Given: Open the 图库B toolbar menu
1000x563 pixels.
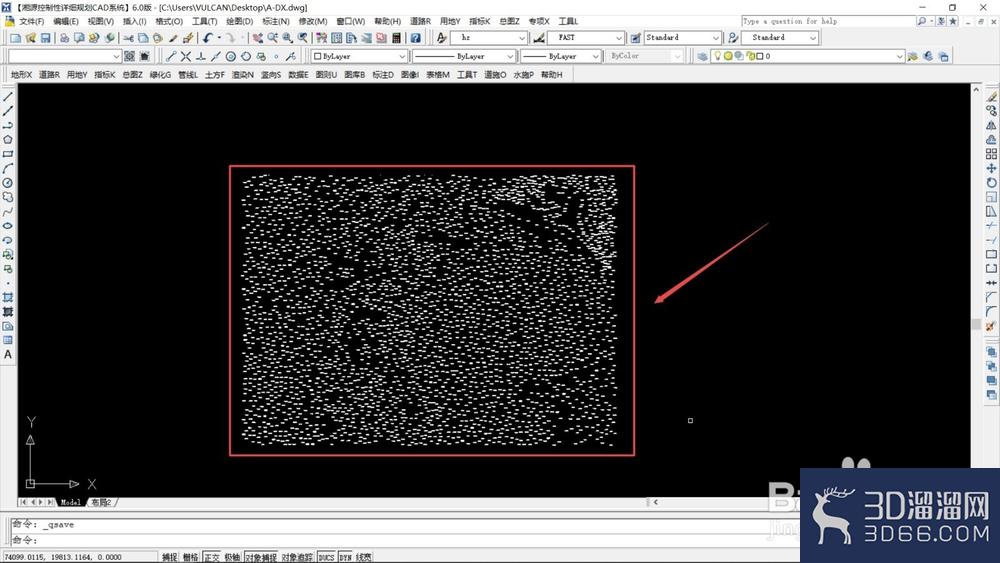Looking at the screenshot, I should [x=355, y=75].
